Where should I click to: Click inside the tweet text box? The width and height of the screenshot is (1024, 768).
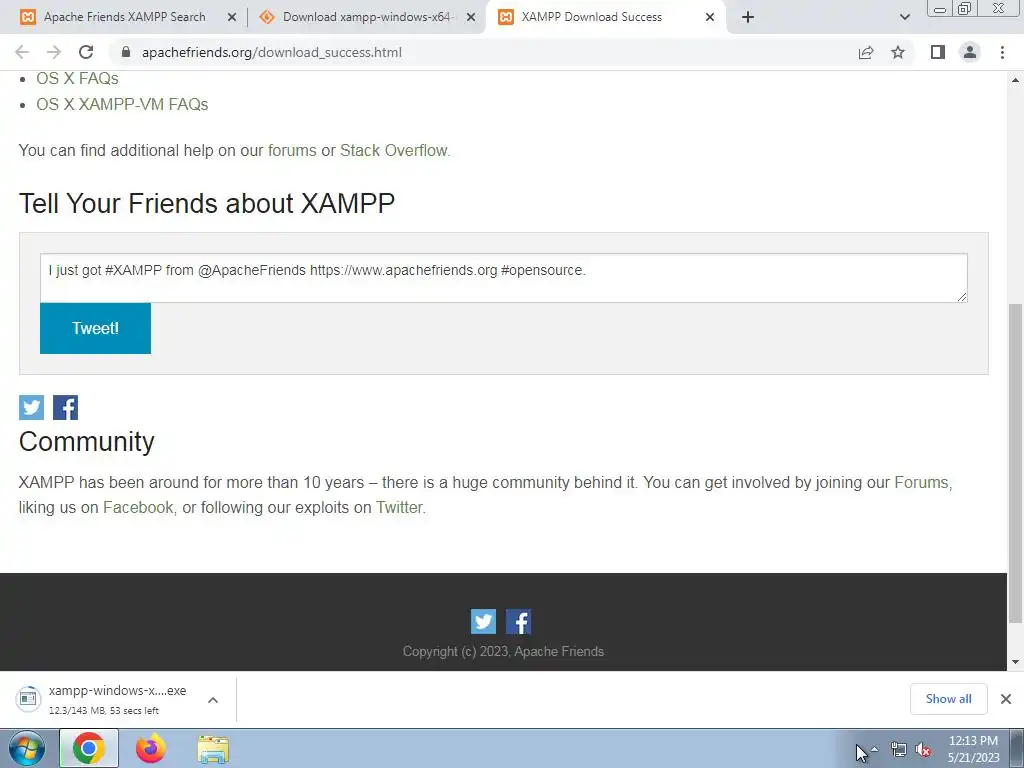[504, 278]
